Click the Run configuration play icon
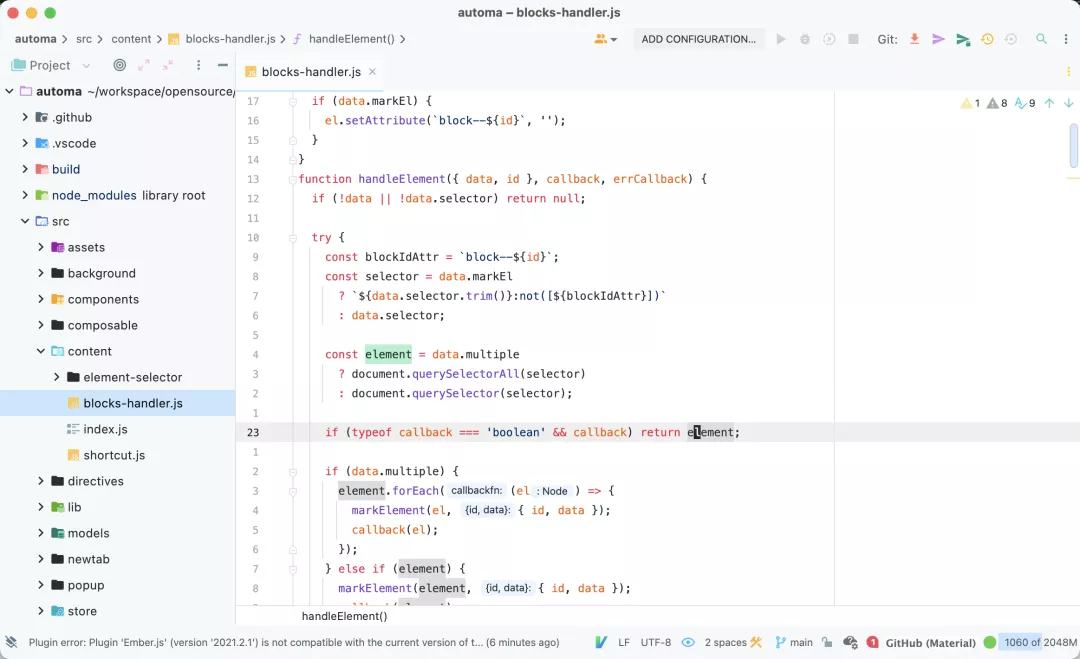 (780, 39)
